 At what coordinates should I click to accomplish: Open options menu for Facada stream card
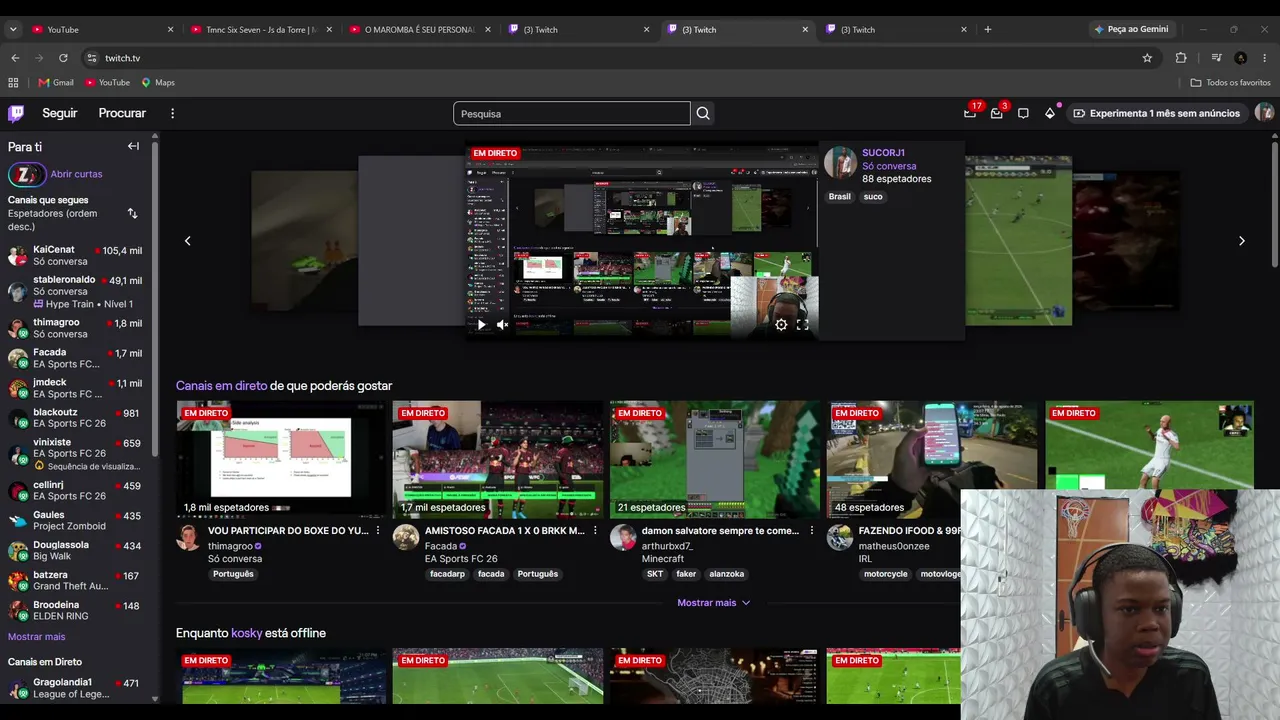point(594,531)
